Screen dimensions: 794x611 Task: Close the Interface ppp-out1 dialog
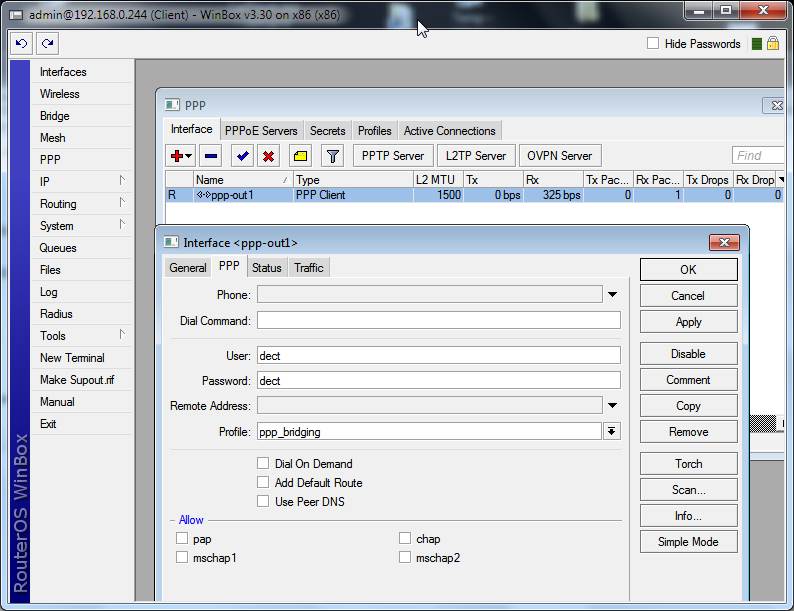click(x=724, y=242)
